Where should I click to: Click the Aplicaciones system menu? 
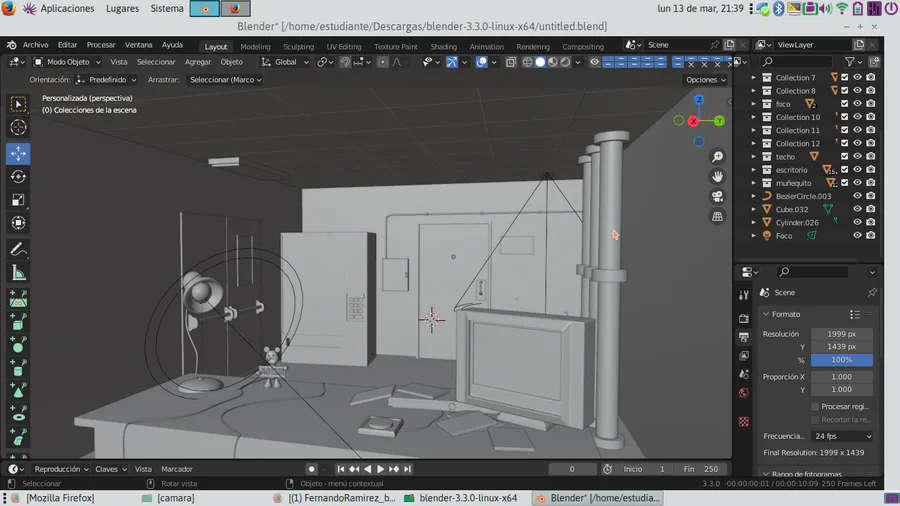point(67,9)
